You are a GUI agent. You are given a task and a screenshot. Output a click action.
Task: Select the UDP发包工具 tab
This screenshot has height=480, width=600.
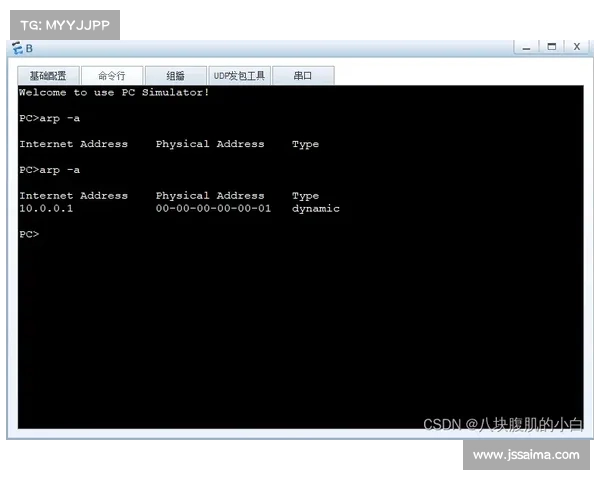(239, 75)
